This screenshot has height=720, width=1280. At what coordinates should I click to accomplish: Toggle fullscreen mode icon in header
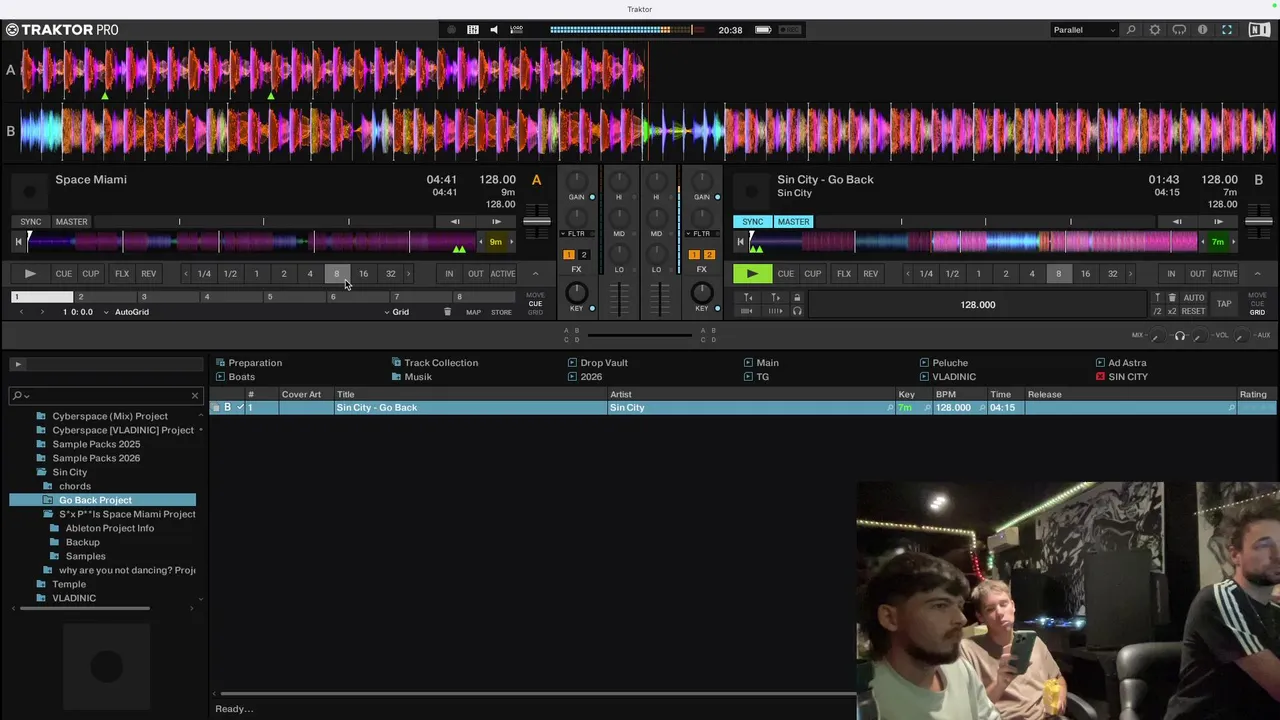(x=1227, y=30)
